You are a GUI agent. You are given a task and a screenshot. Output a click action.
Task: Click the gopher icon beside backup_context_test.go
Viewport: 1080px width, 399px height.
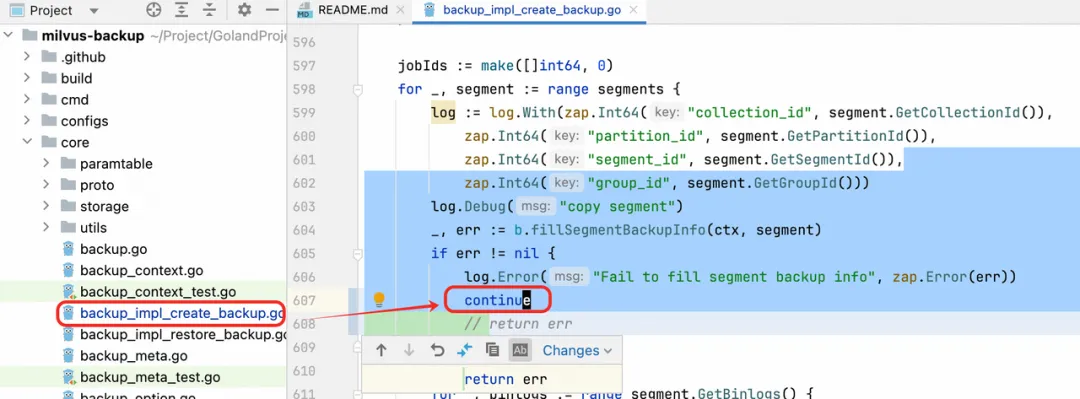(68, 292)
